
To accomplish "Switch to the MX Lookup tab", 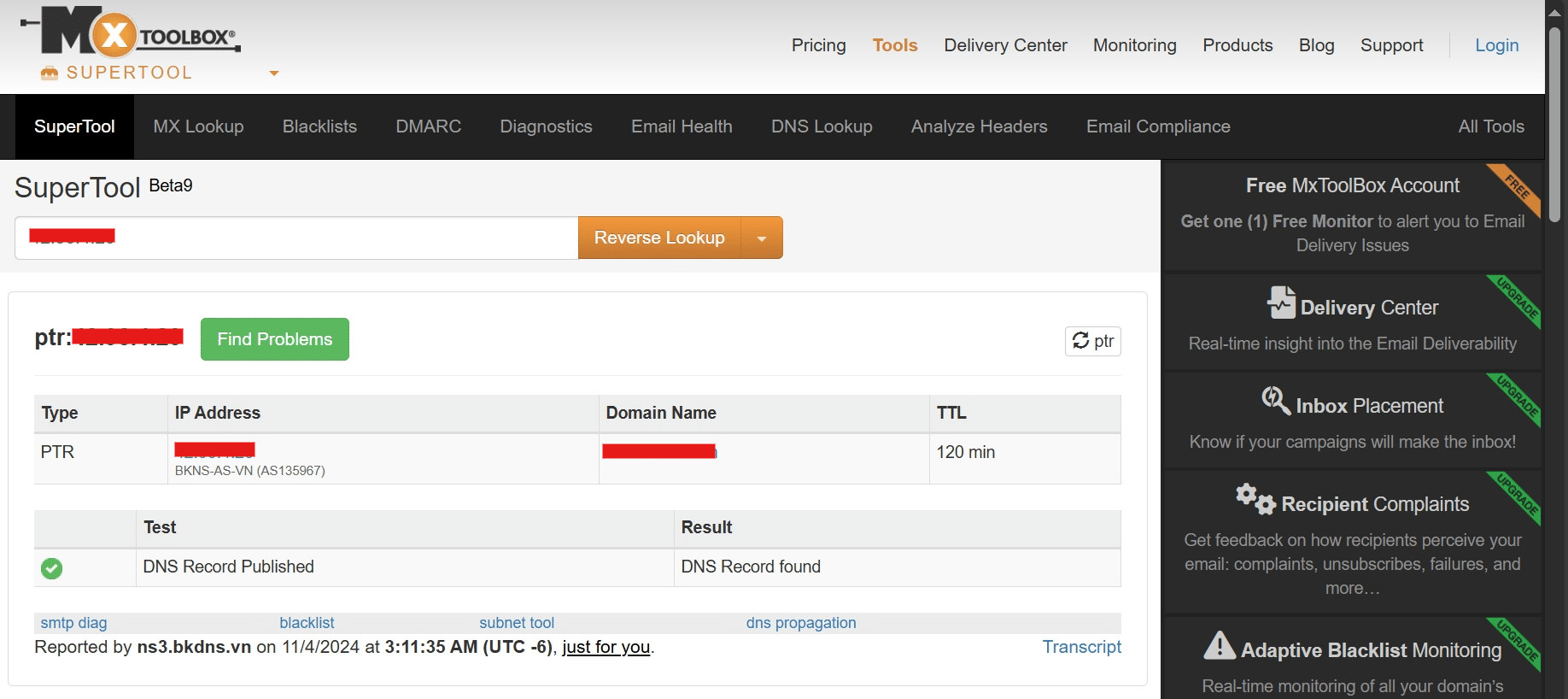I will [x=198, y=126].
